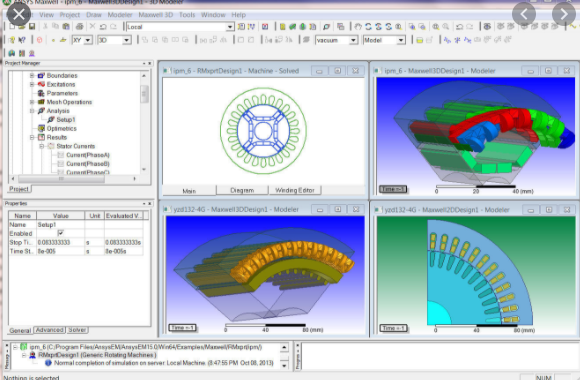Click the Save (floppy disk) toolbar icon

pos(32,27)
